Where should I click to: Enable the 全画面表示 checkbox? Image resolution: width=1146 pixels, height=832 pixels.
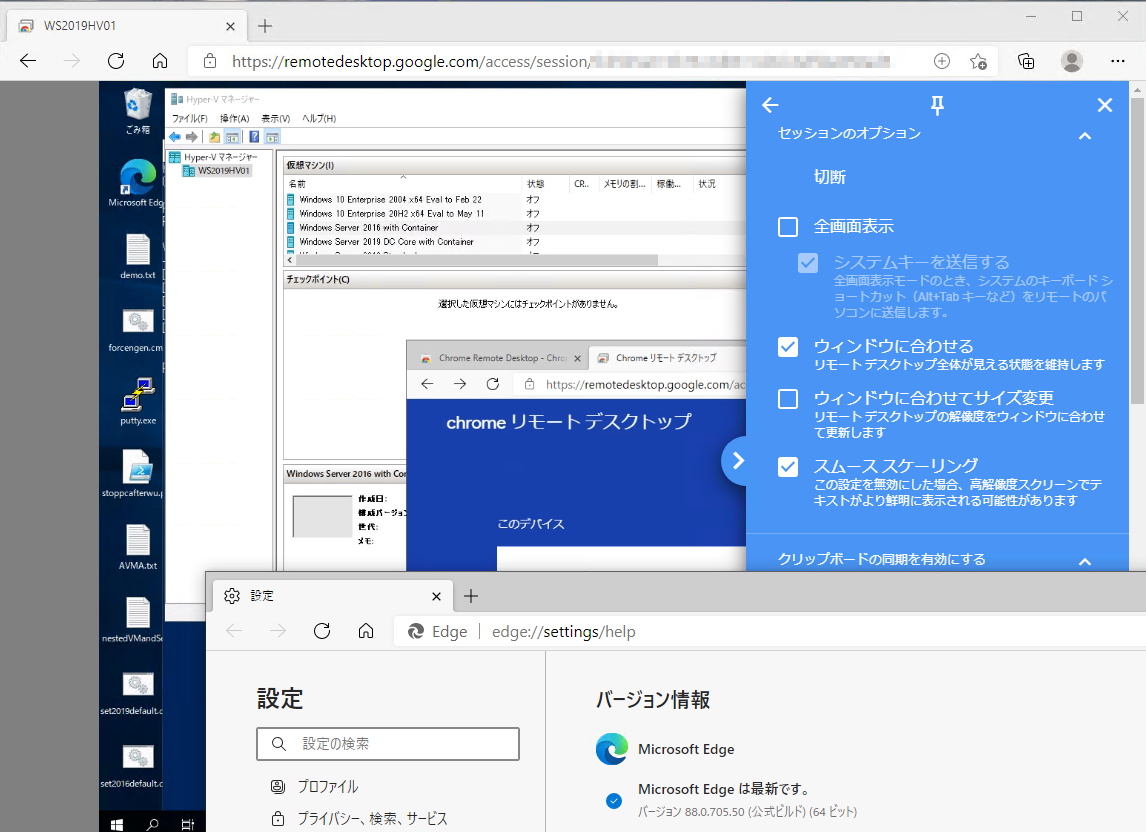click(x=788, y=227)
